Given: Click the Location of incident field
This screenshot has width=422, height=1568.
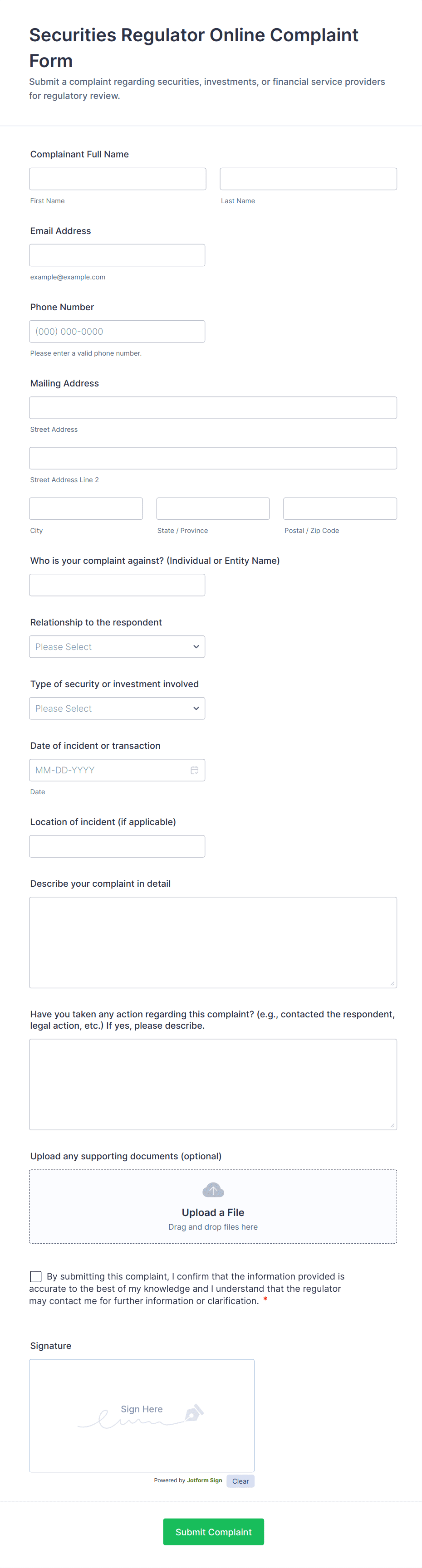Looking at the screenshot, I should (117, 846).
